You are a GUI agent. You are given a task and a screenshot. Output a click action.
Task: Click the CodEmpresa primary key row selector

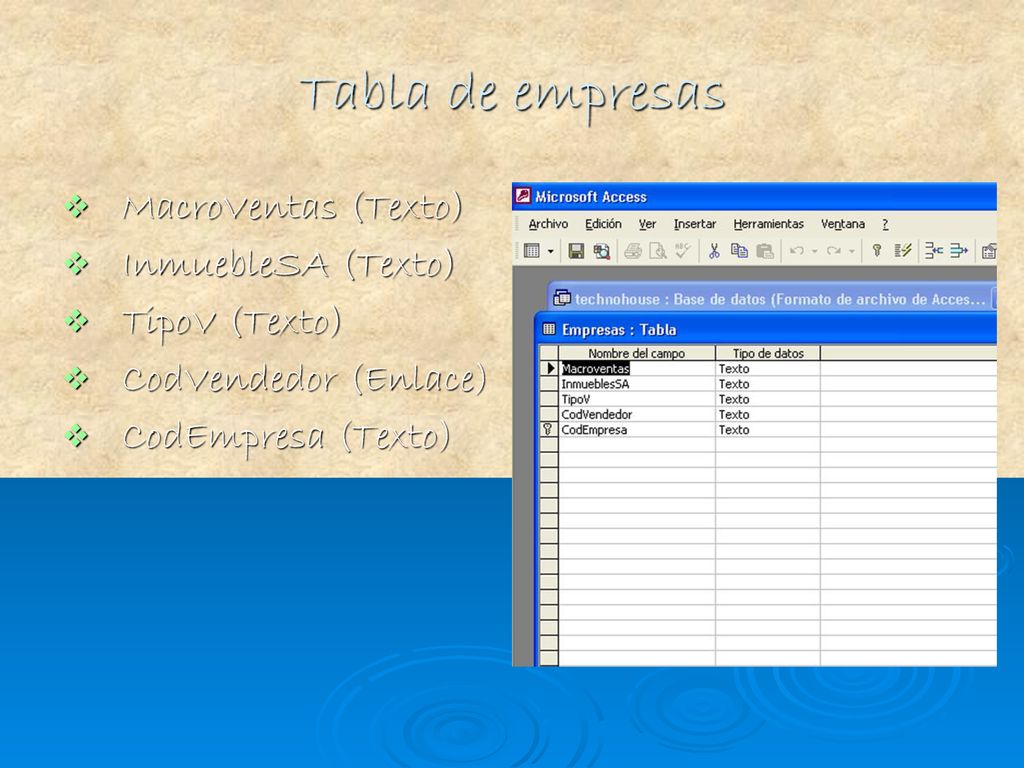[x=549, y=430]
